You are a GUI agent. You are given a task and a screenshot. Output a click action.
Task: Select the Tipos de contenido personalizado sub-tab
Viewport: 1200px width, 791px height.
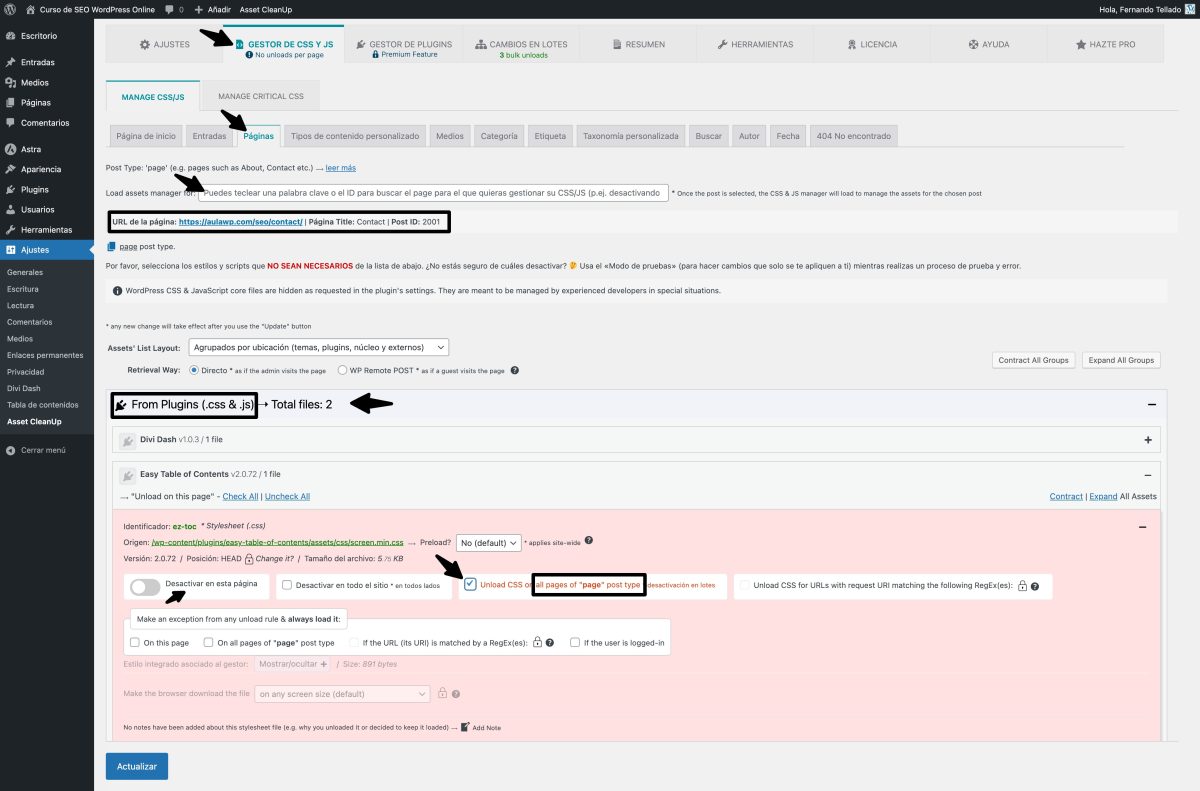pos(356,136)
